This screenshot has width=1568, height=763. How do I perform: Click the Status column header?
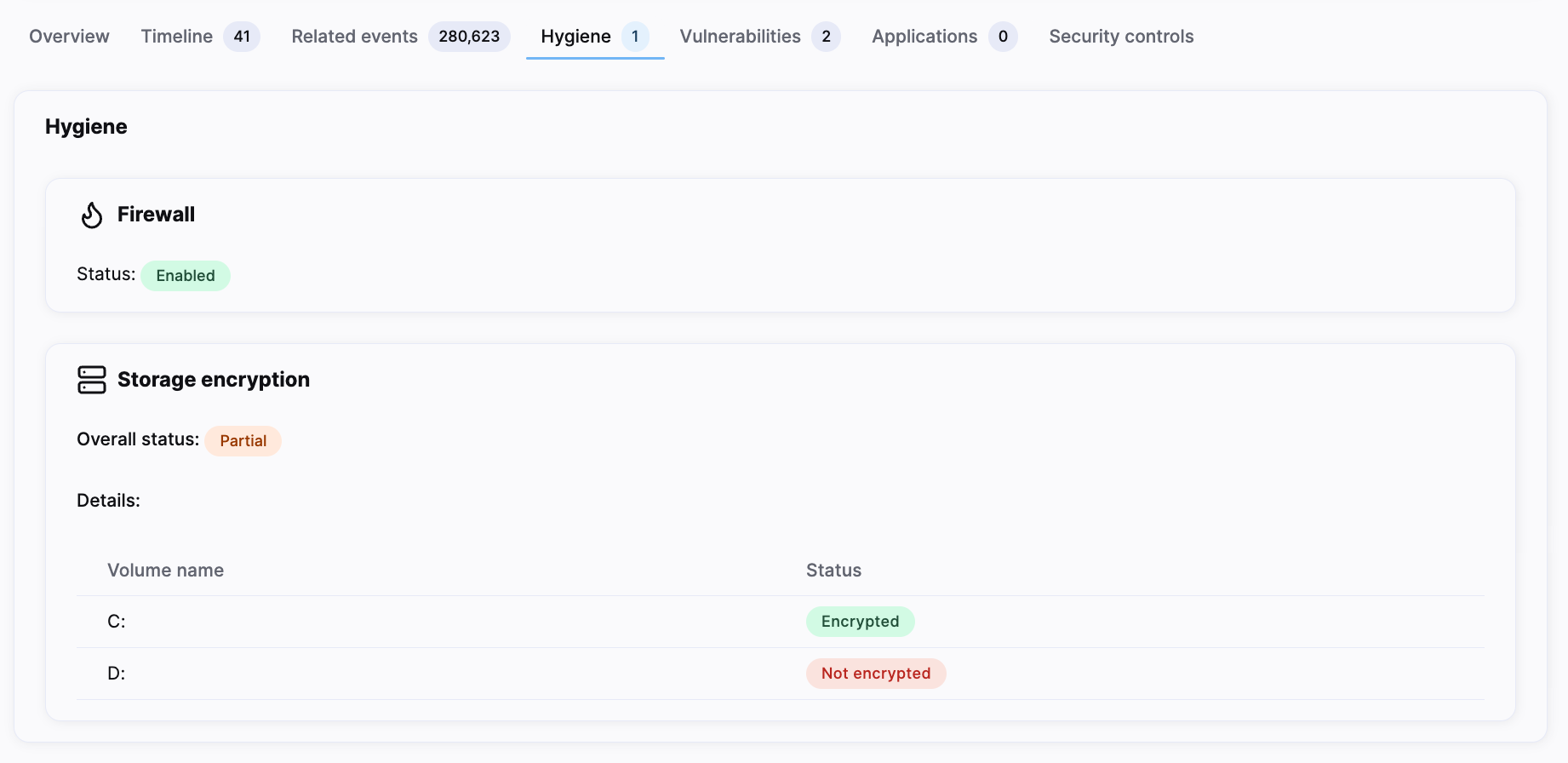pyautogui.click(x=834, y=571)
